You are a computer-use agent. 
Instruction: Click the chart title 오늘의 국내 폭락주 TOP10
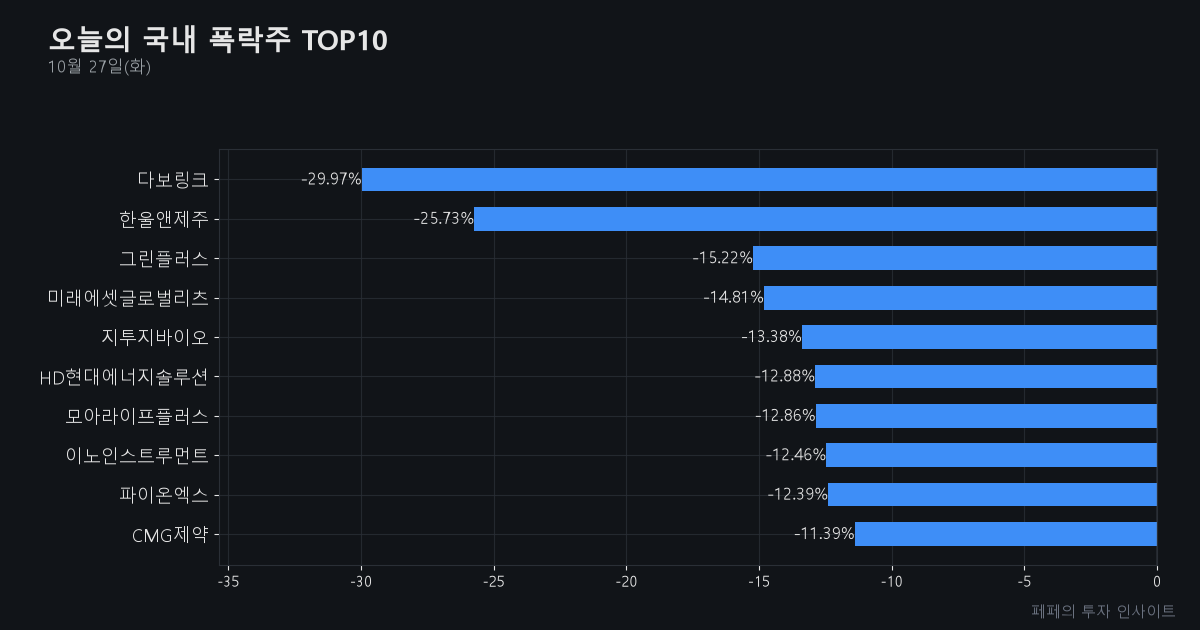click(218, 40)
